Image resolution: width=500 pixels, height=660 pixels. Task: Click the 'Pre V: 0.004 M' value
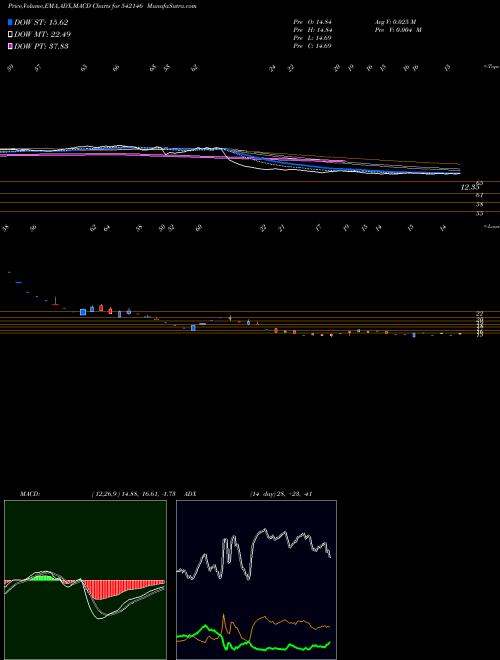click(x=398, y=30)
